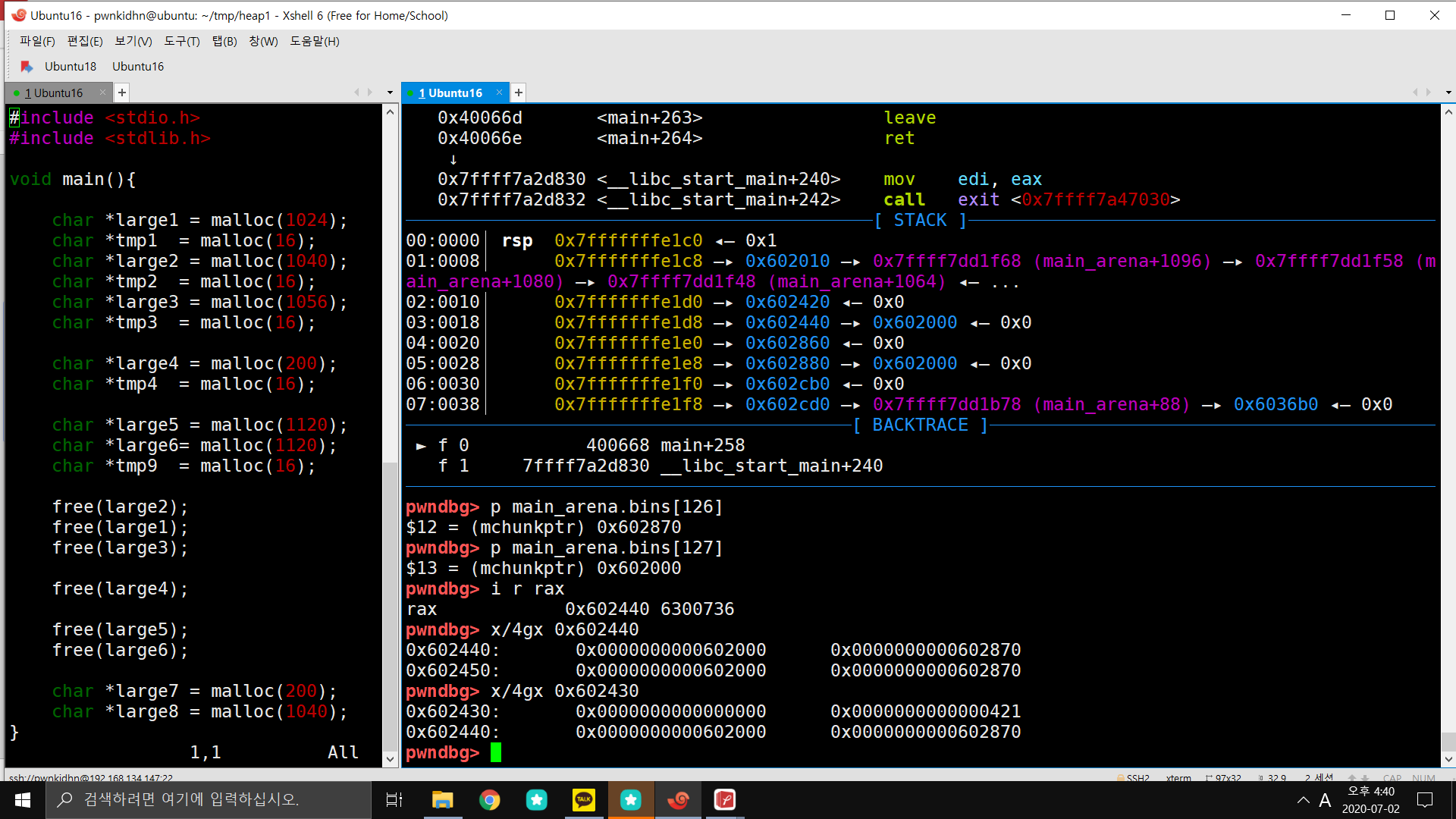Image resolution: width=1456 pixels, height=819 pixels.
Task: Click '0x0000000000000421' chunk size value
Action: click(926, 711)
